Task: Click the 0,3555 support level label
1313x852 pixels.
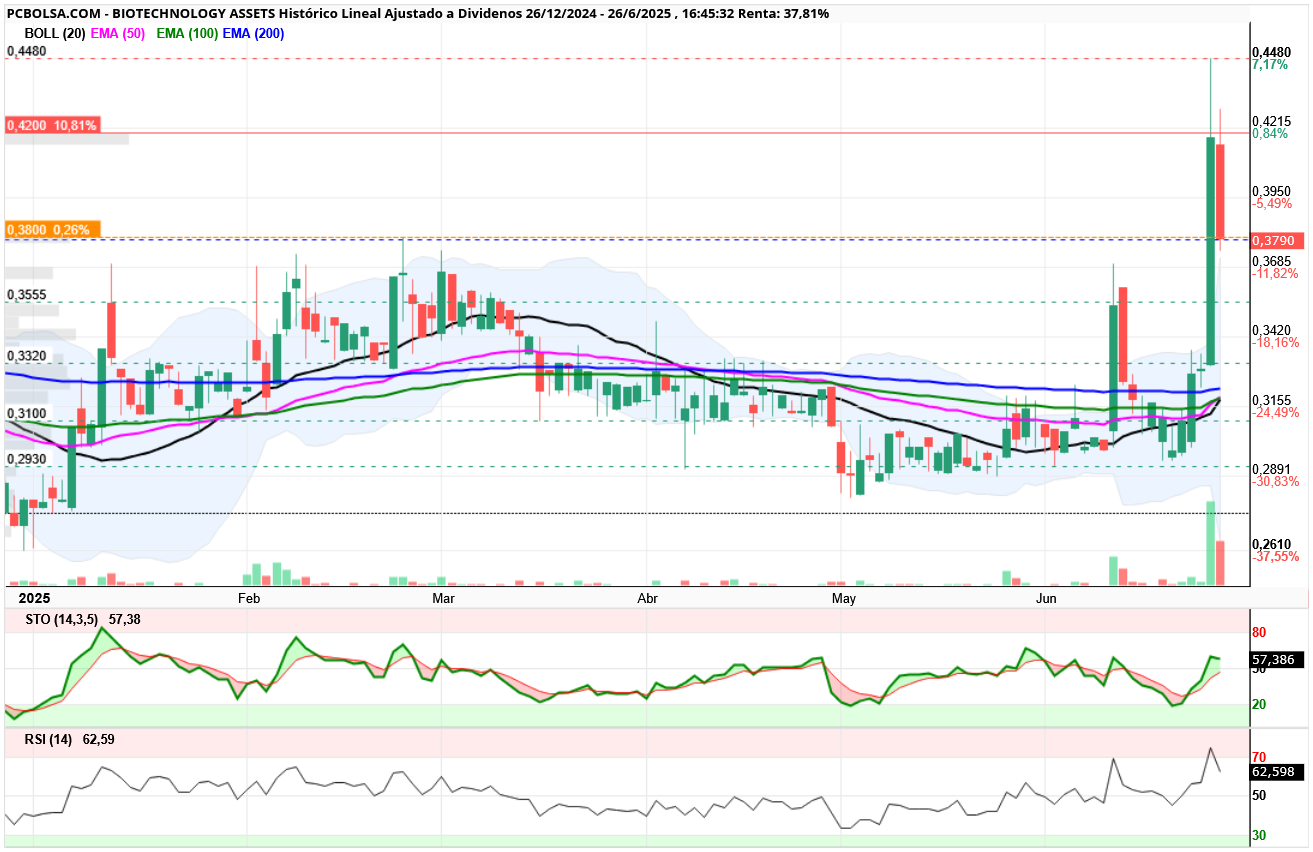Action: 27,296
